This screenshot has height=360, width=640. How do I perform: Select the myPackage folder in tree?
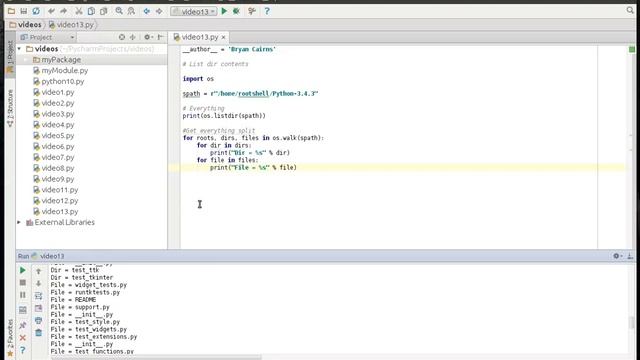click(57, 60)
